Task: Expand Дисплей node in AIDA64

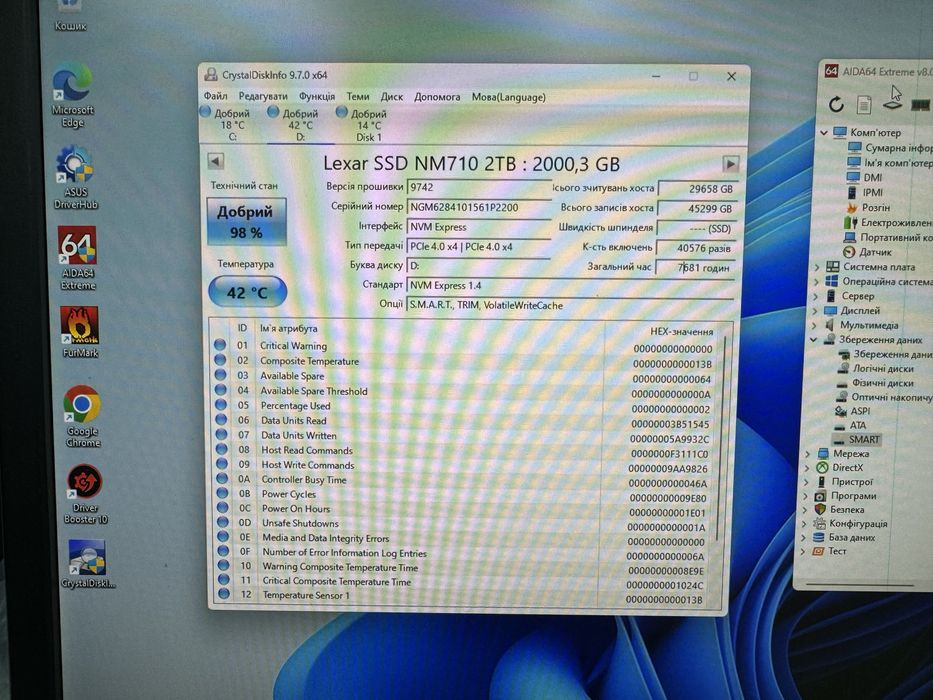Action: tap(815, 311)
